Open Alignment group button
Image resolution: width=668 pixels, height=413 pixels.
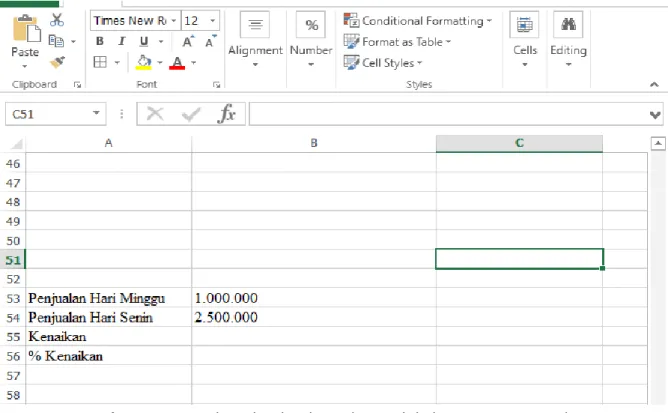255,24
